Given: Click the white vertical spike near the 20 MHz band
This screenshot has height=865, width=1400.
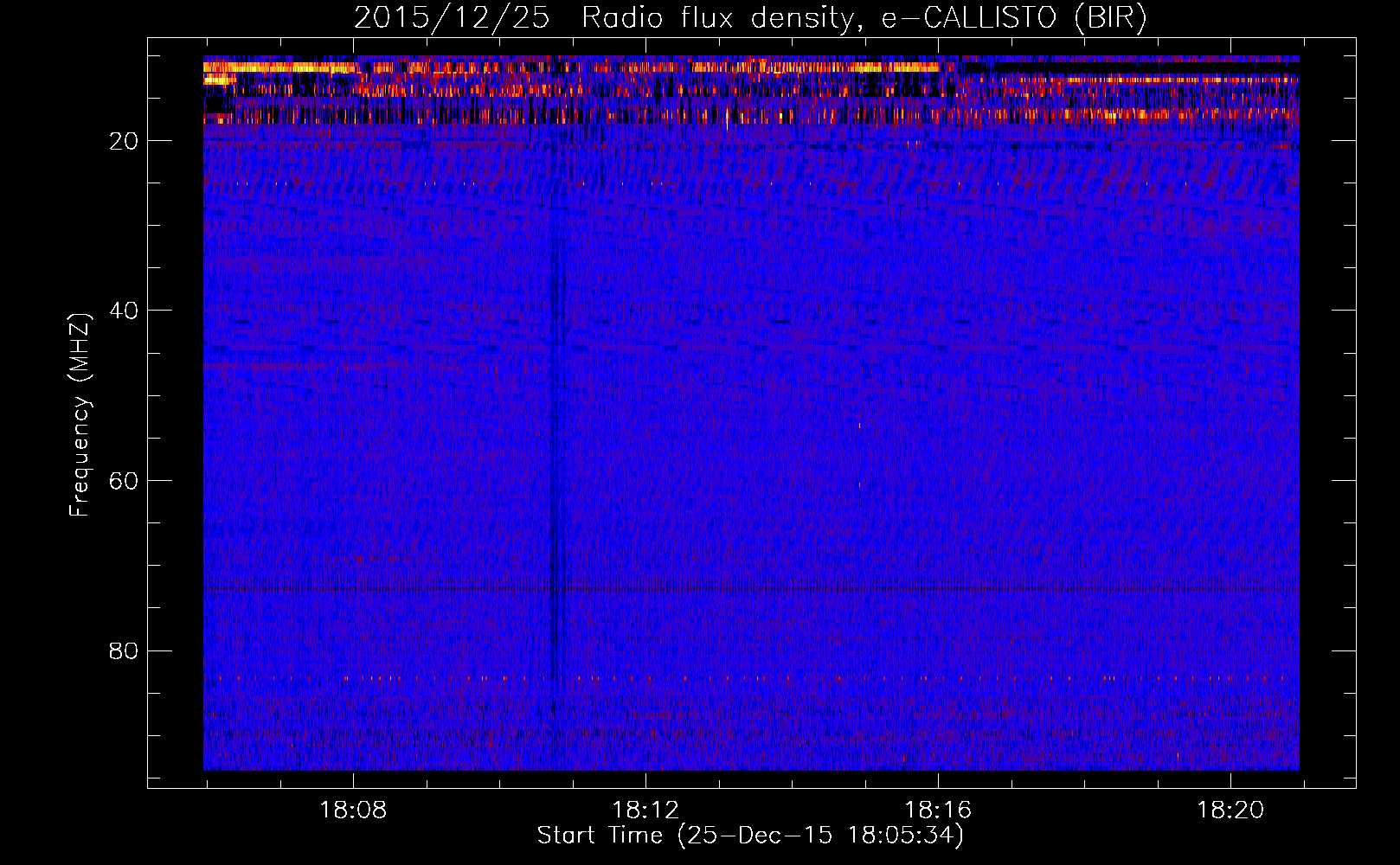Looking at the screenshot, I should coord(727,119).
